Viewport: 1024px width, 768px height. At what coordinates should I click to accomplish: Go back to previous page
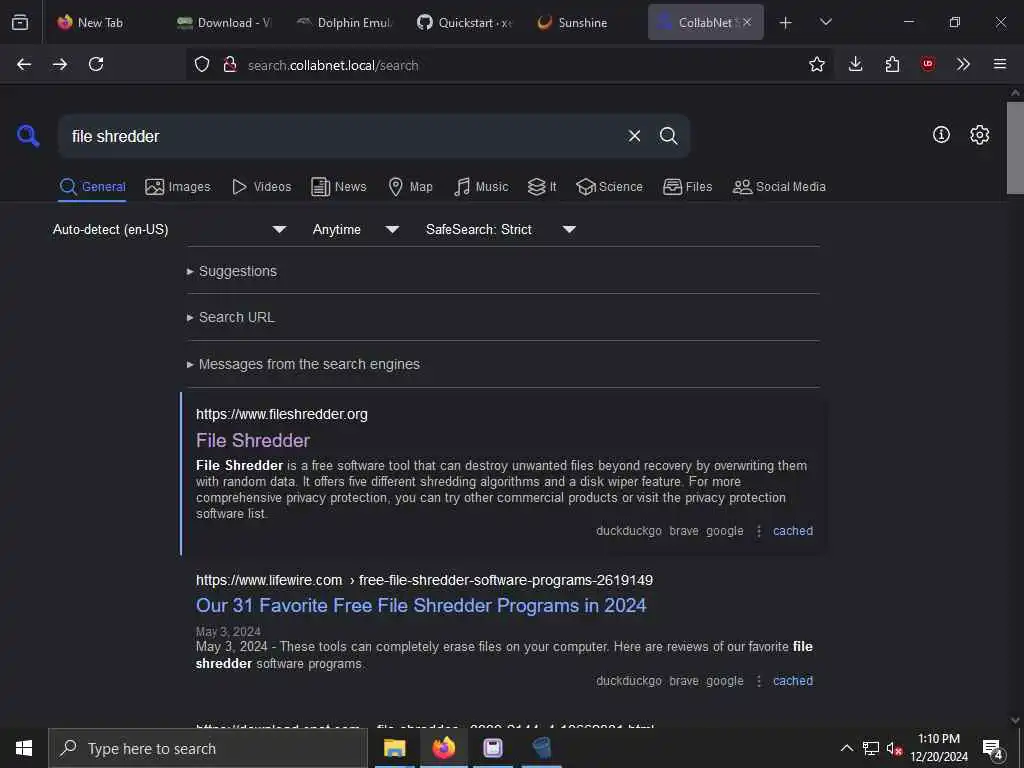24,64
